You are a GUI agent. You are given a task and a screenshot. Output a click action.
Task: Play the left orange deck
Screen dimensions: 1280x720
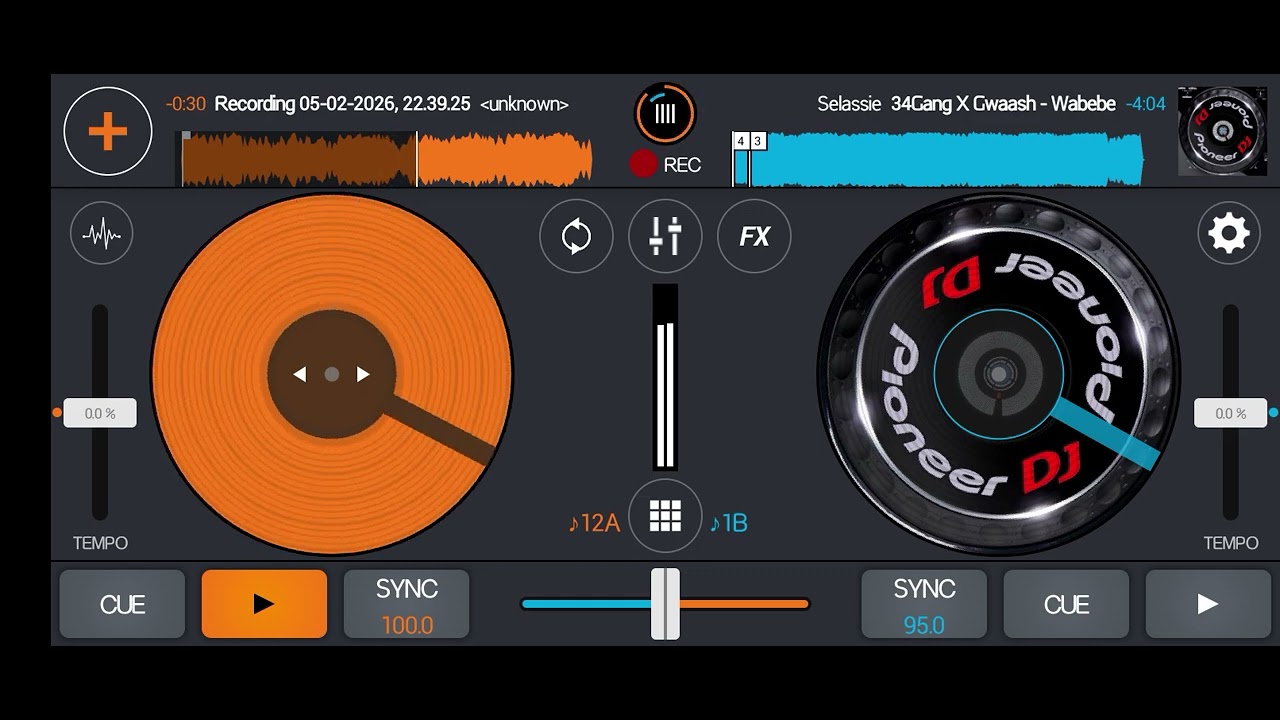point(264,604)
